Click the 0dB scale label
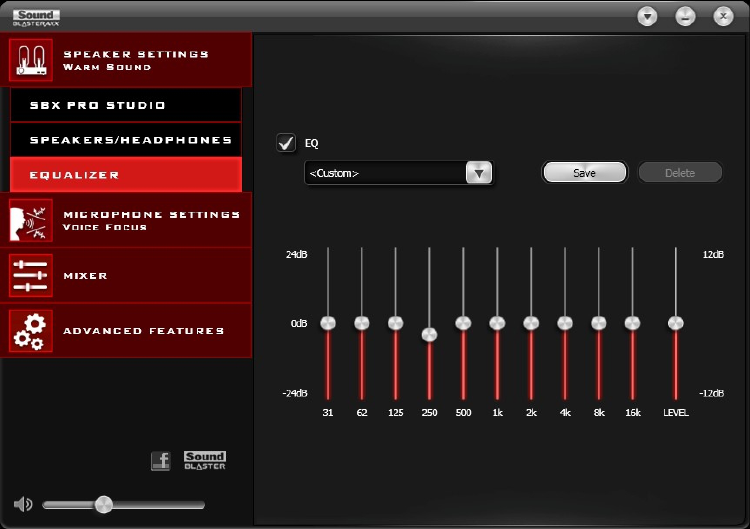Screen dimensions: 750x529 299,323
